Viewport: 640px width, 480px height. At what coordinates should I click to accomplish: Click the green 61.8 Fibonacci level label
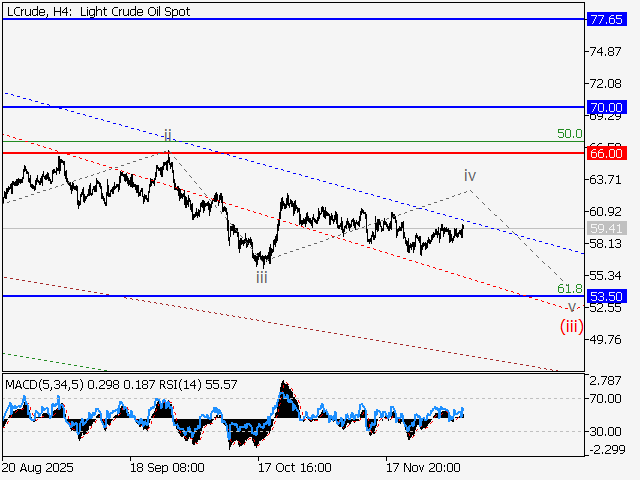click(569, 288)
